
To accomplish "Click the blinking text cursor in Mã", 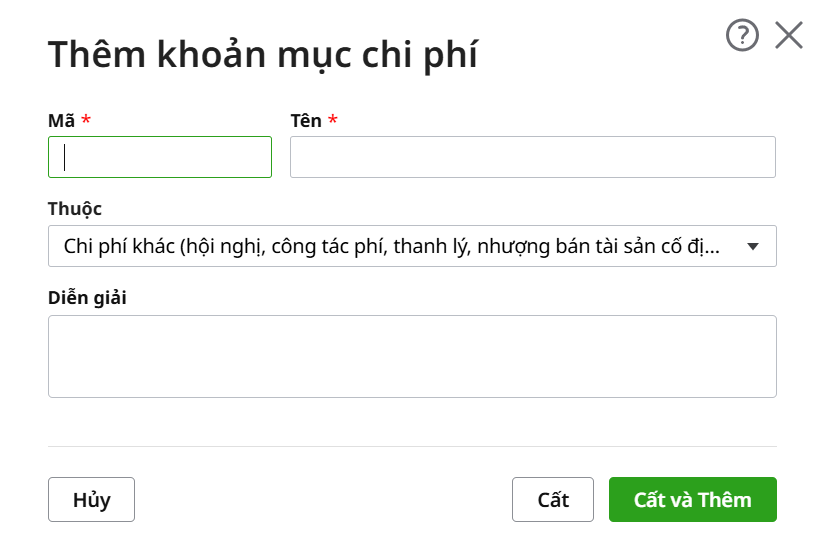I will (x=65, y=157).
